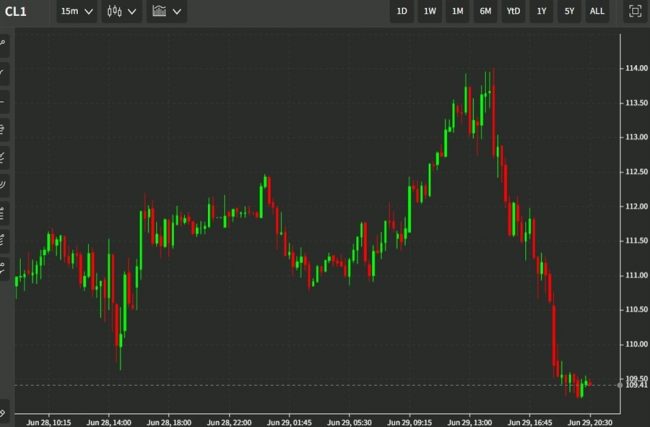Choose the 6M range button
This screenshot has height=427, width=650.
[x=485, y=12]
